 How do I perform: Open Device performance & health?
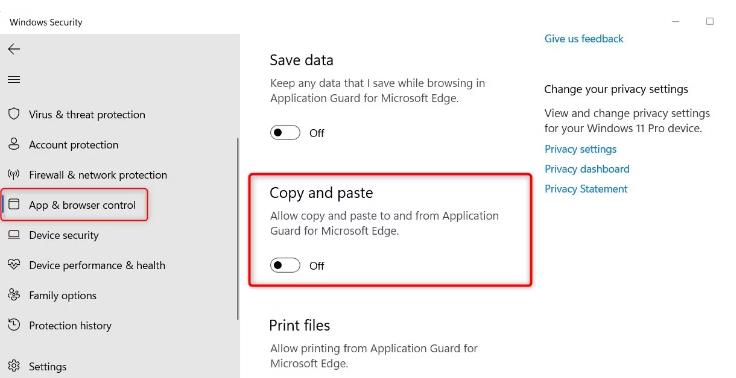pyautogui.click(x=97, y=265)
